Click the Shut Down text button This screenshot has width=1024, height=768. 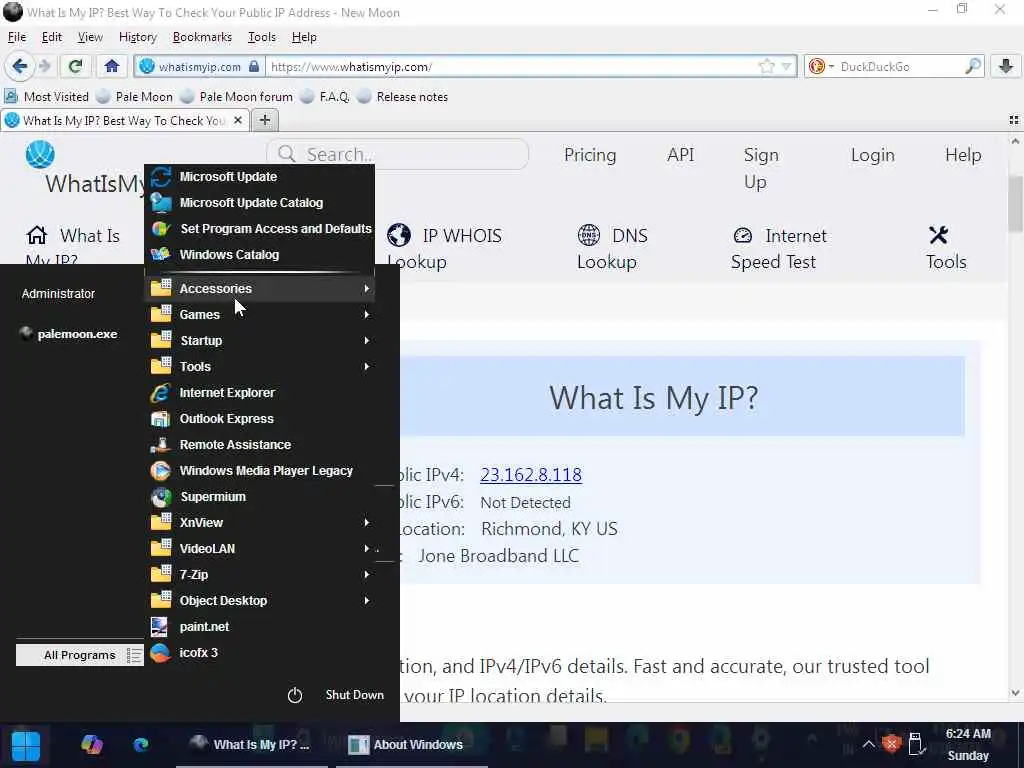point(355,695)
